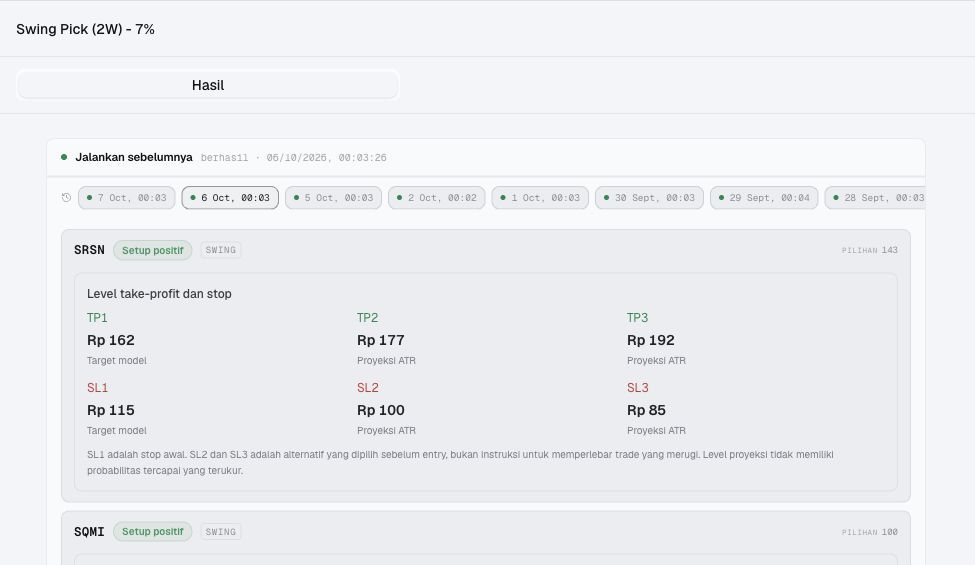
Task: Click the Swing Pick (2W) - 7% title
Action: click(x=85, y=29)
